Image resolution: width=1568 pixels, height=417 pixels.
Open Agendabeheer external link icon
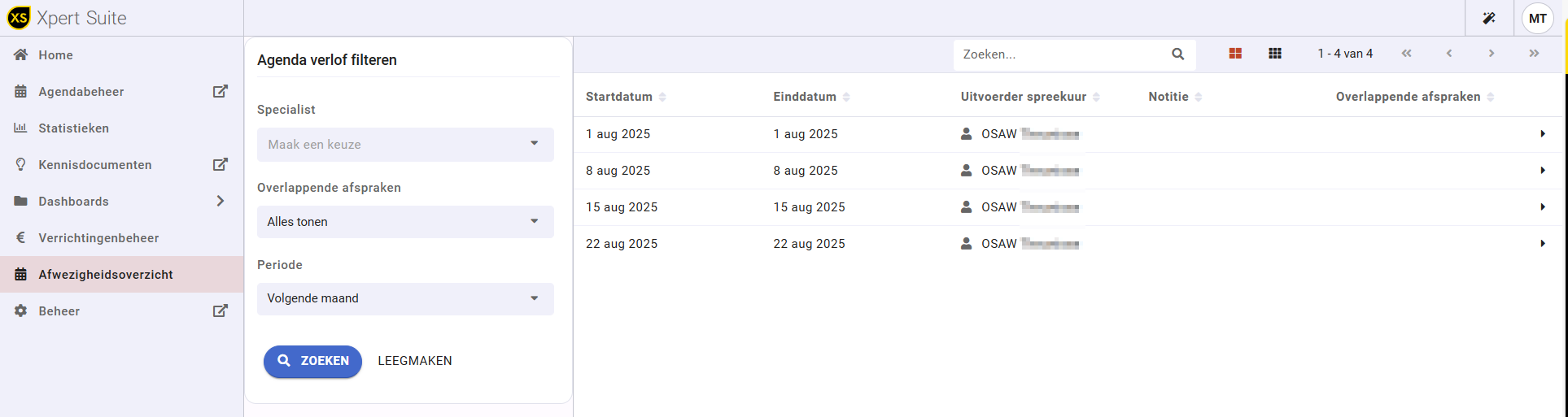click(x=220, y=91)
